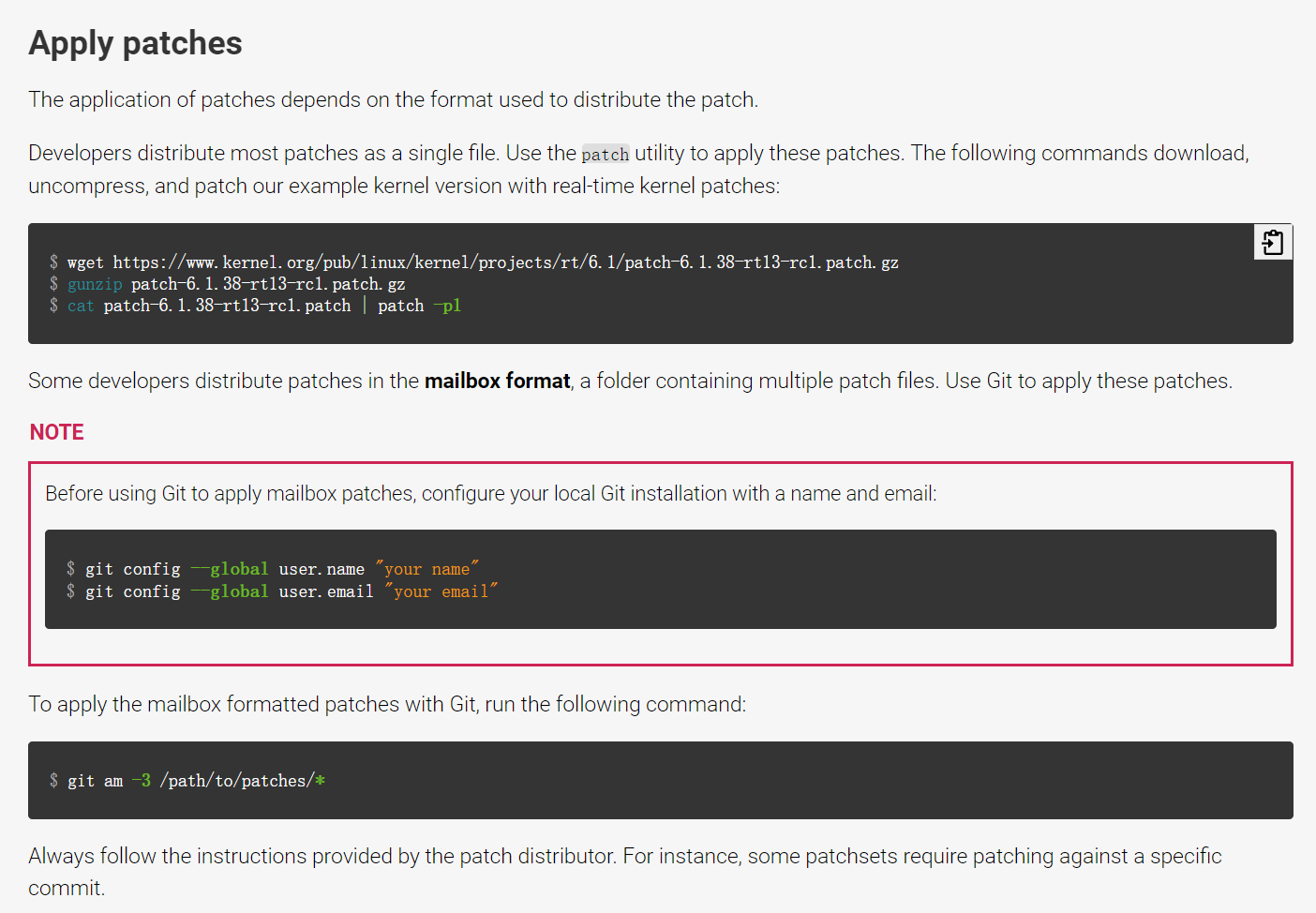This screenshot has width=1316, height=913.
Task: Click the 'git config --global user.email' line
Action: 282,591
